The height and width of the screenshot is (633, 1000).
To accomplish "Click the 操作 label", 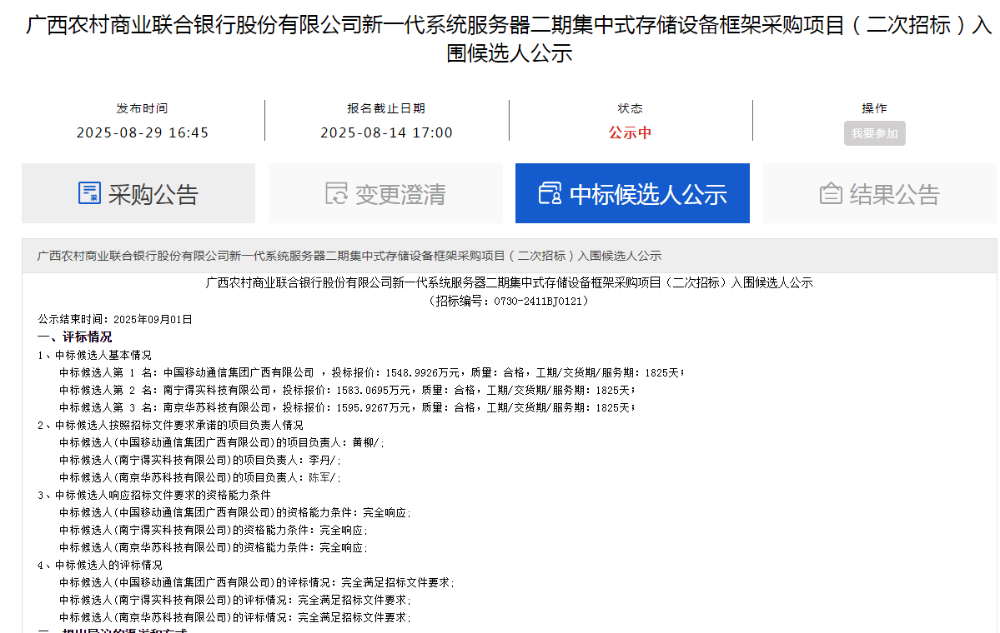I will (x=874, y=108).
